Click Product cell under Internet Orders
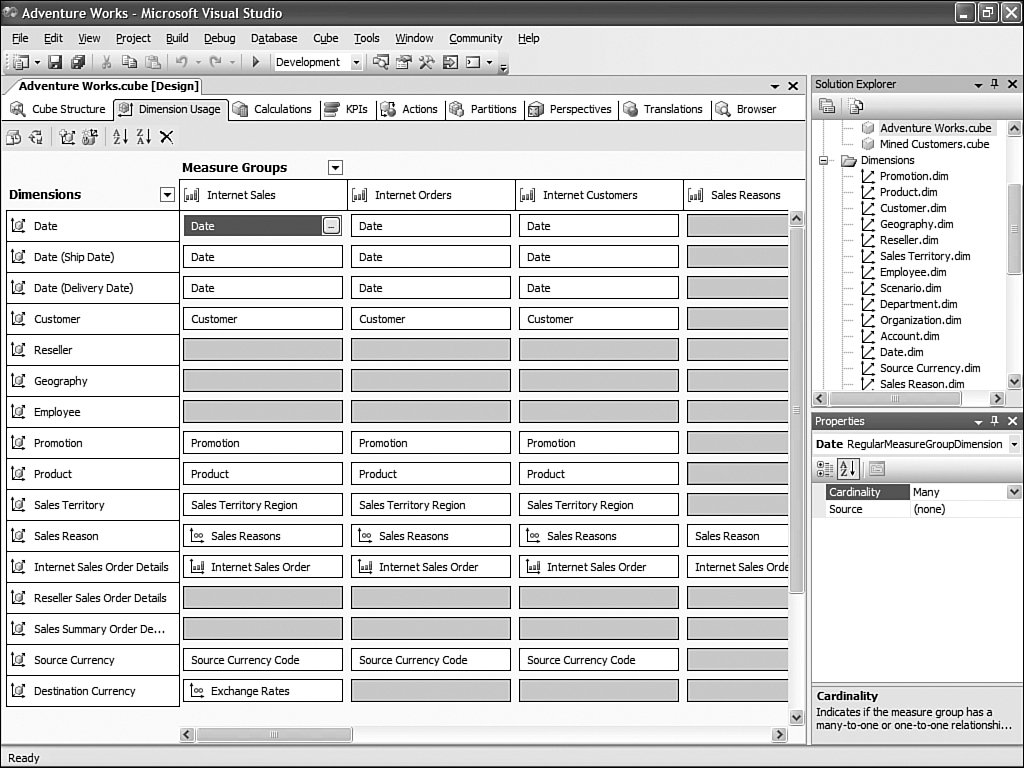This screenshot has height=768, width=1024. 431,474
